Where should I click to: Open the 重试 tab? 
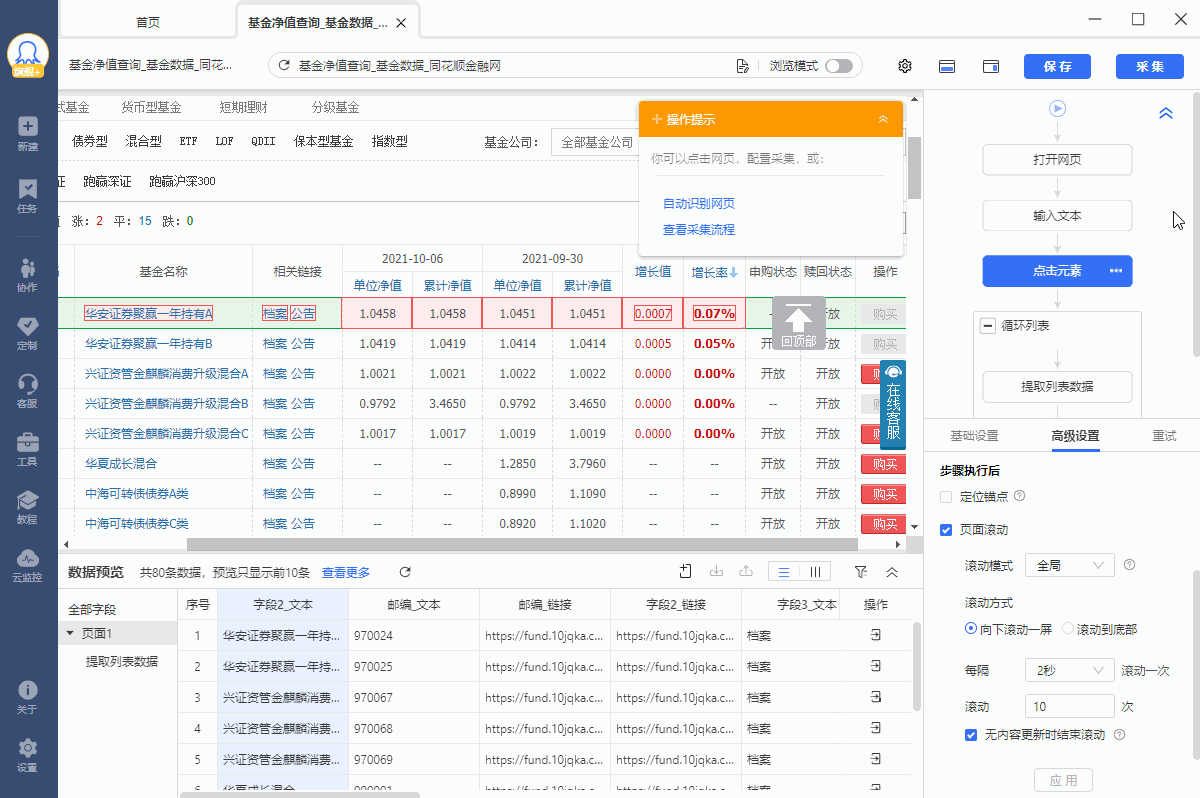tap(1164, 436)
